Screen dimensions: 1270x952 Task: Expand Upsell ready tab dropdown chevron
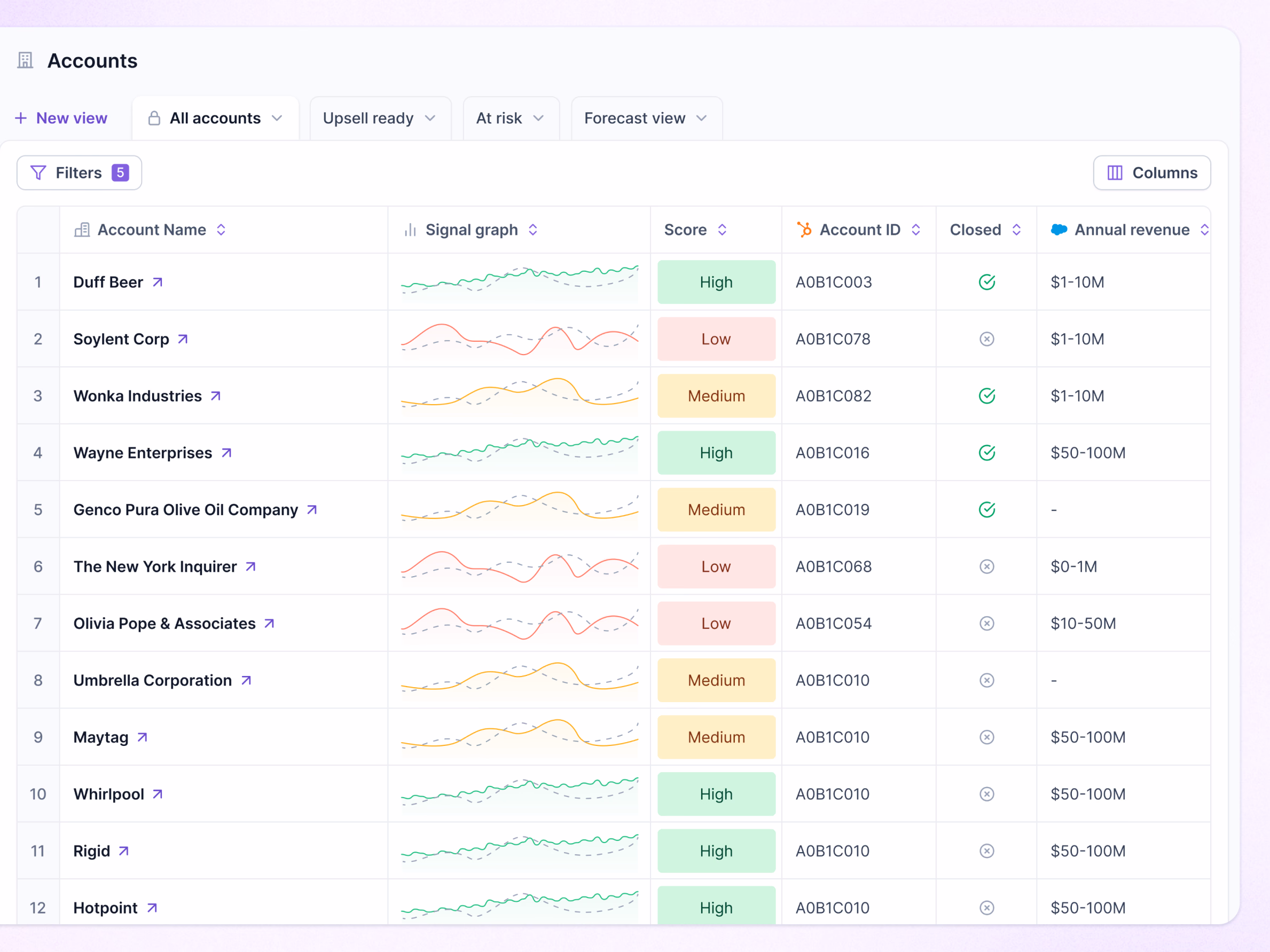click(x=430, y=118)
